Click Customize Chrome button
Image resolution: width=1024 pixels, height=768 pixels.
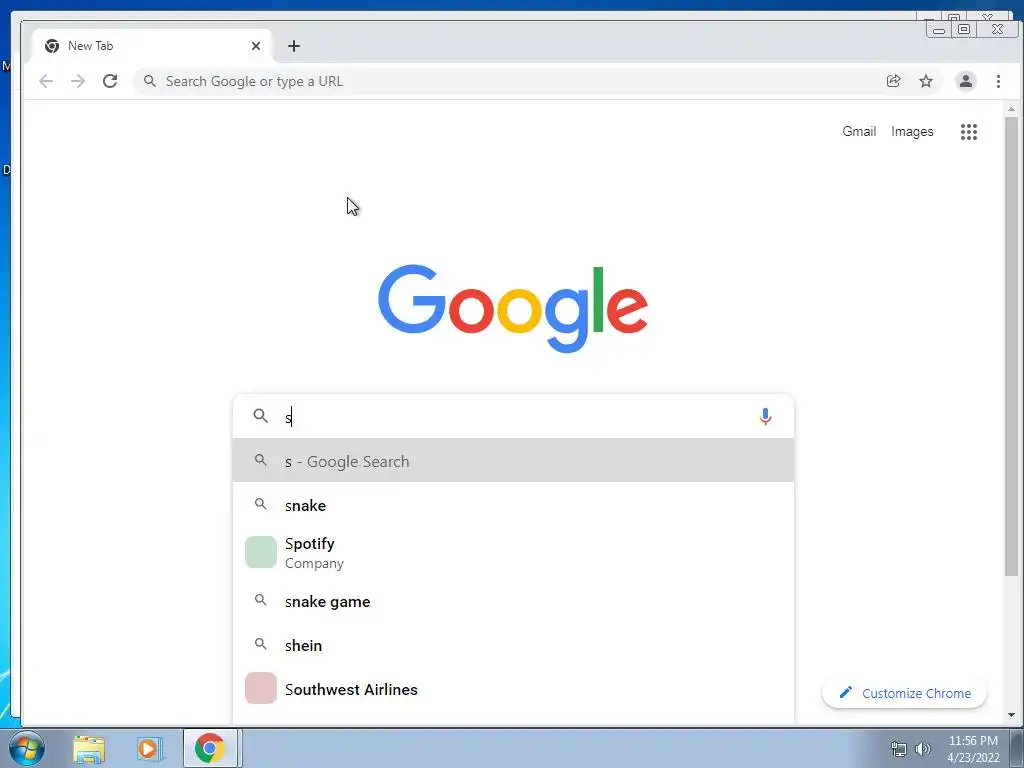[904, 693]
